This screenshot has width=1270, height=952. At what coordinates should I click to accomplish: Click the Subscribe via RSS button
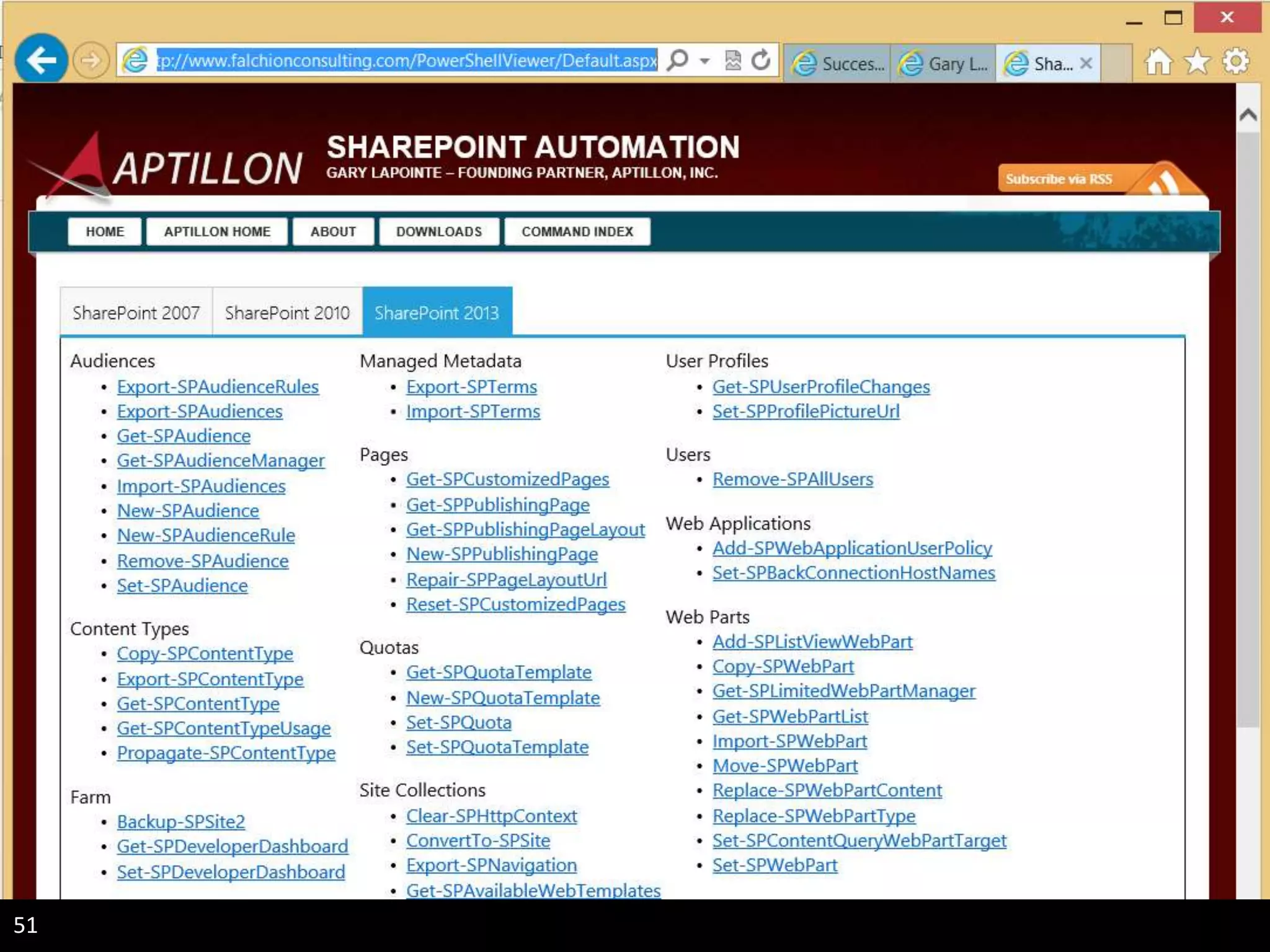1059,179
